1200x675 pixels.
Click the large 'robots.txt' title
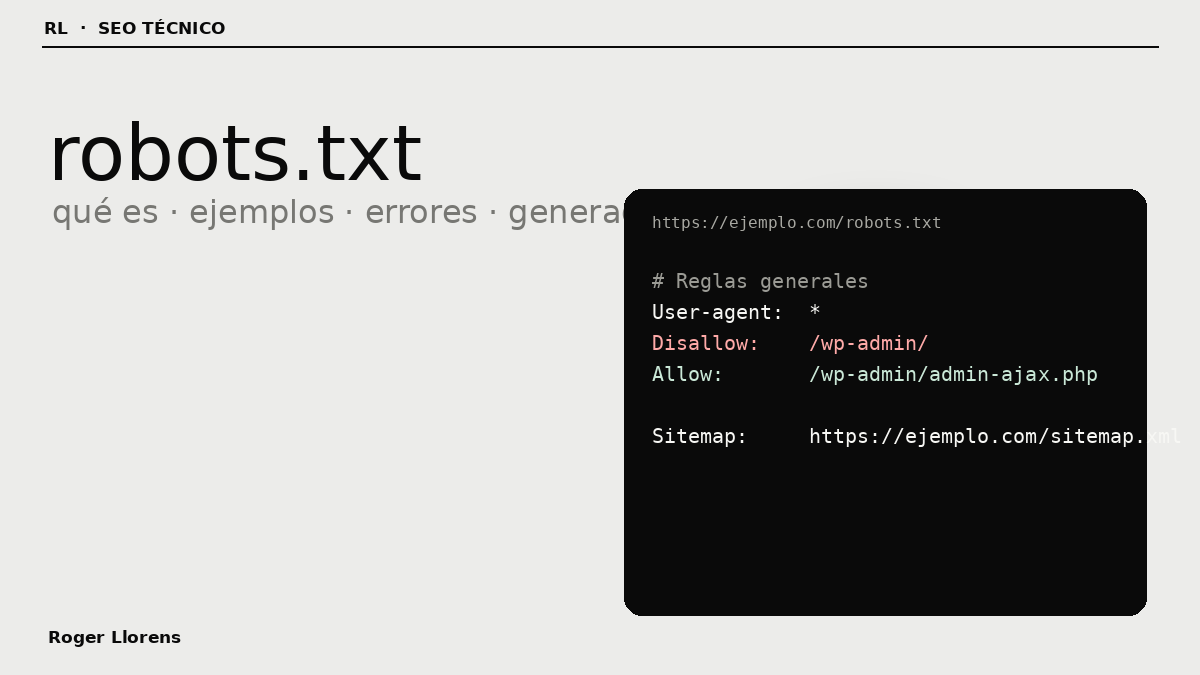pyautogui.click(x=235, y=155)
